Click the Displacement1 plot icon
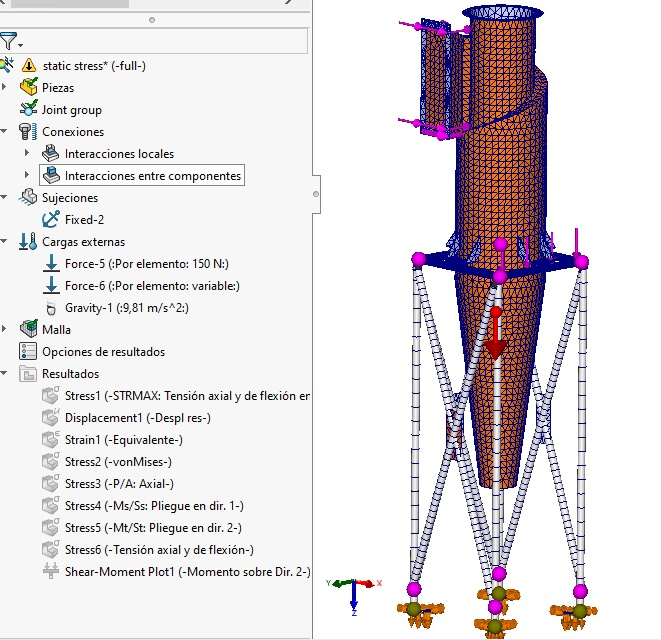661x640 pixels. pyautogui.click(x=51, y=417)
